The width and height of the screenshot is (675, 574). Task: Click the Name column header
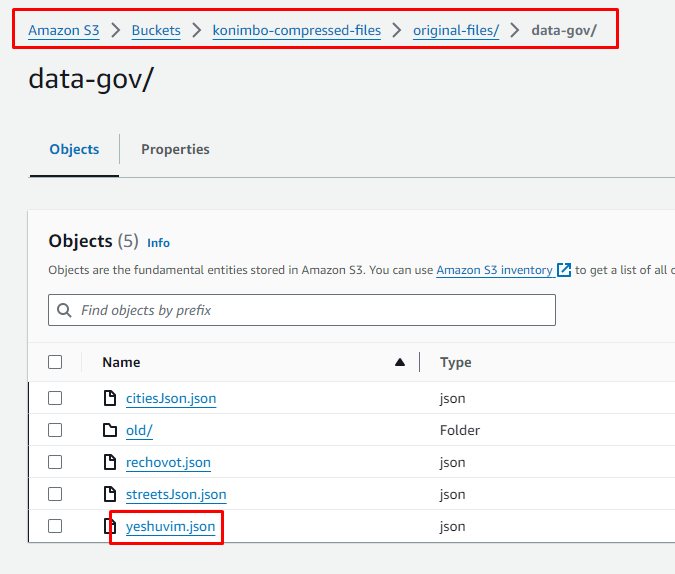121,362
